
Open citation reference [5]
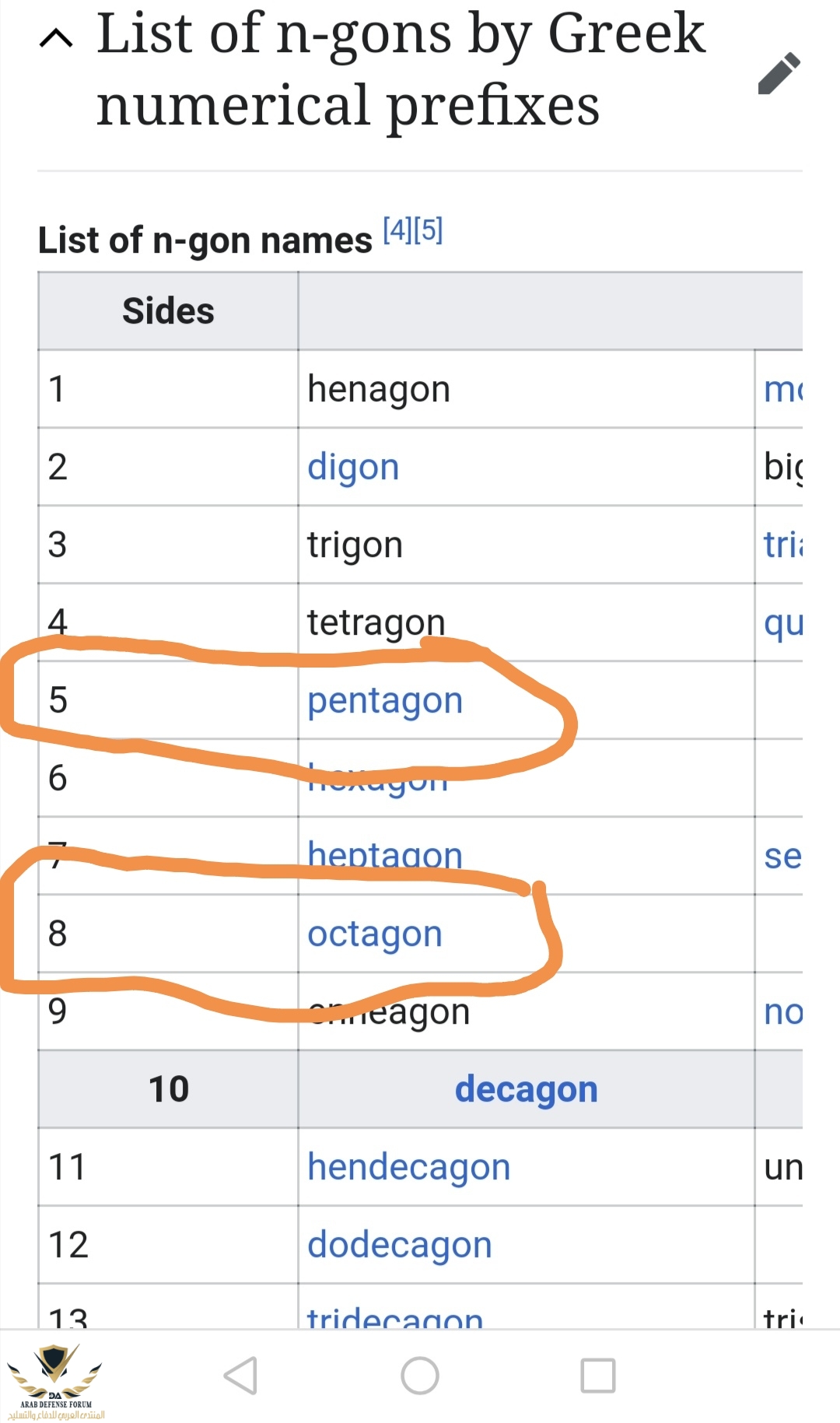pyautogui.click(x=429, y=230)
